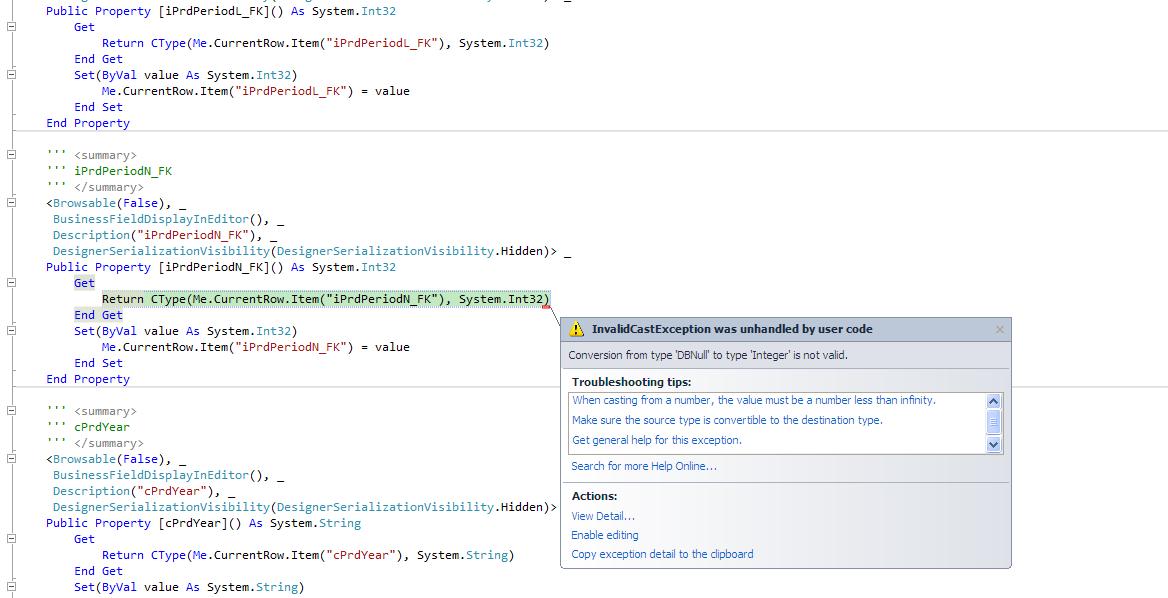Screen dimensions: 1168x598
Task: Click the highlighted Return CType iPrdPeriodN_FK line
Action: (x=325, y=299)
